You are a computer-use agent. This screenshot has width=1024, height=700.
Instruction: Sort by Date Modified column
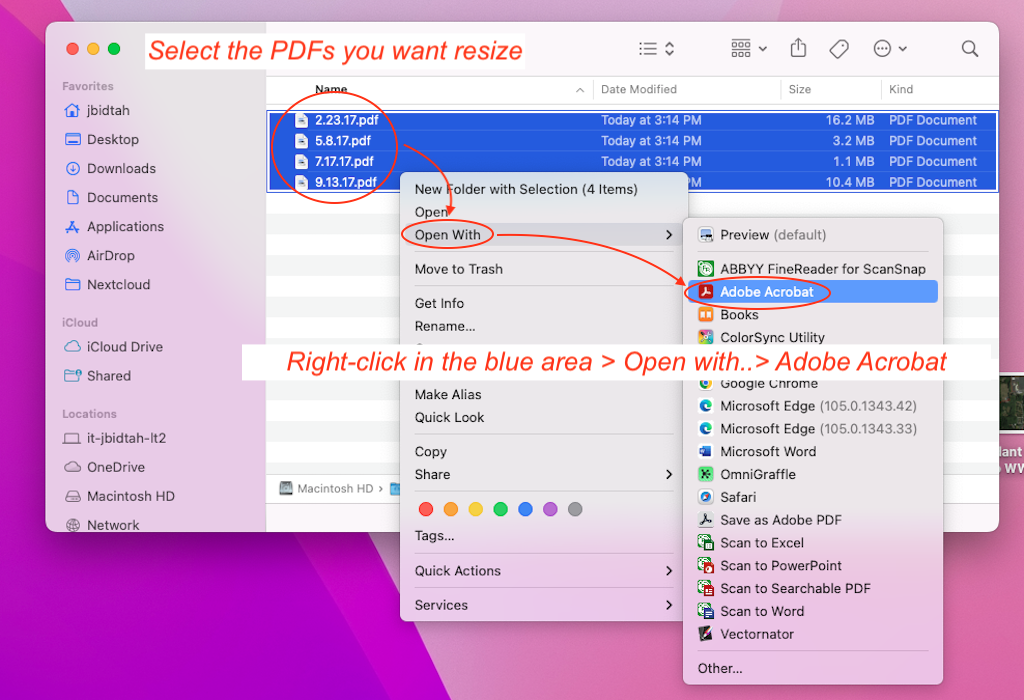[x=639, y=89]
